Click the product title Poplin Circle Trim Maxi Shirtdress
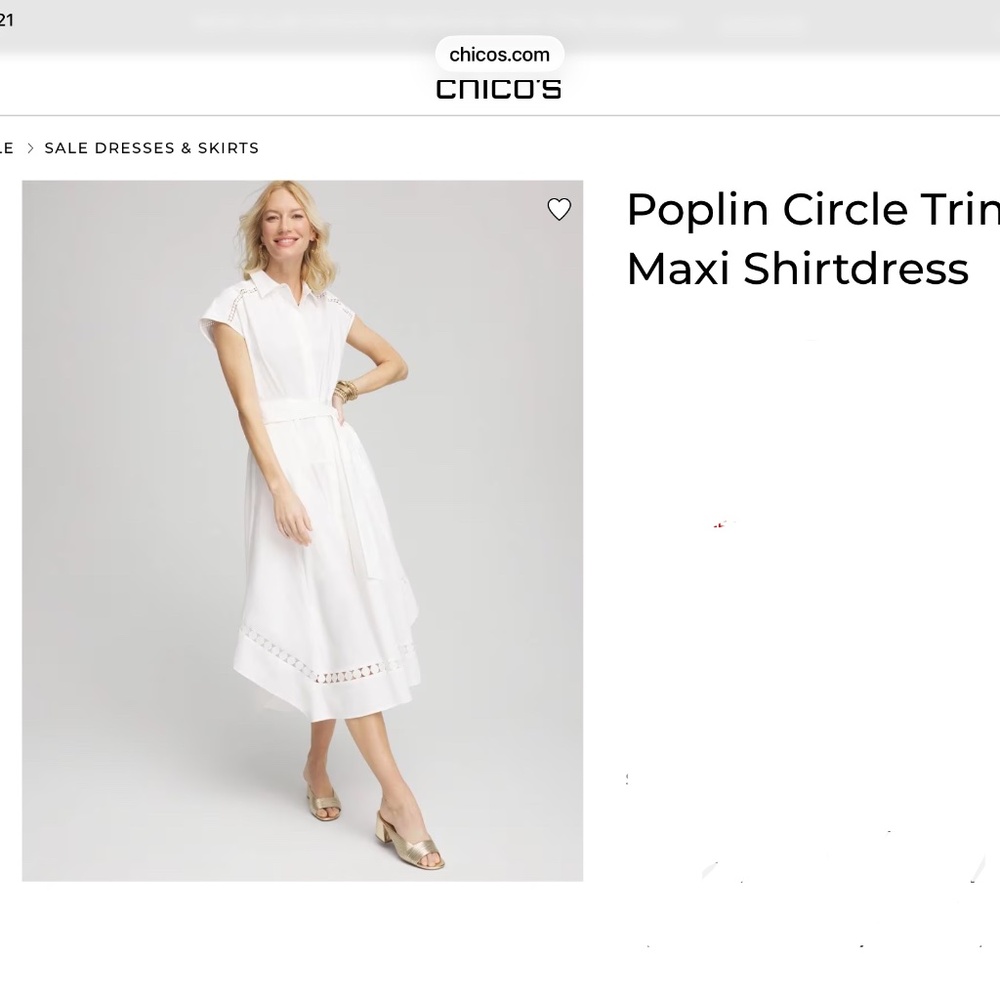 [810, 238]
